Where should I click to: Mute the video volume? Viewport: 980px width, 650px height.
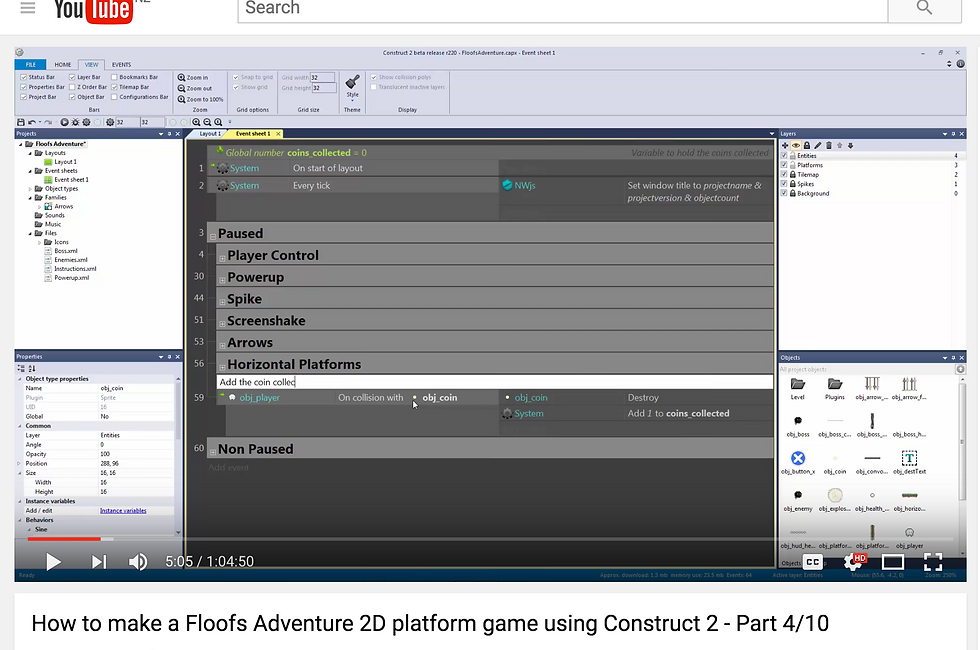click(x=138, y=562)
